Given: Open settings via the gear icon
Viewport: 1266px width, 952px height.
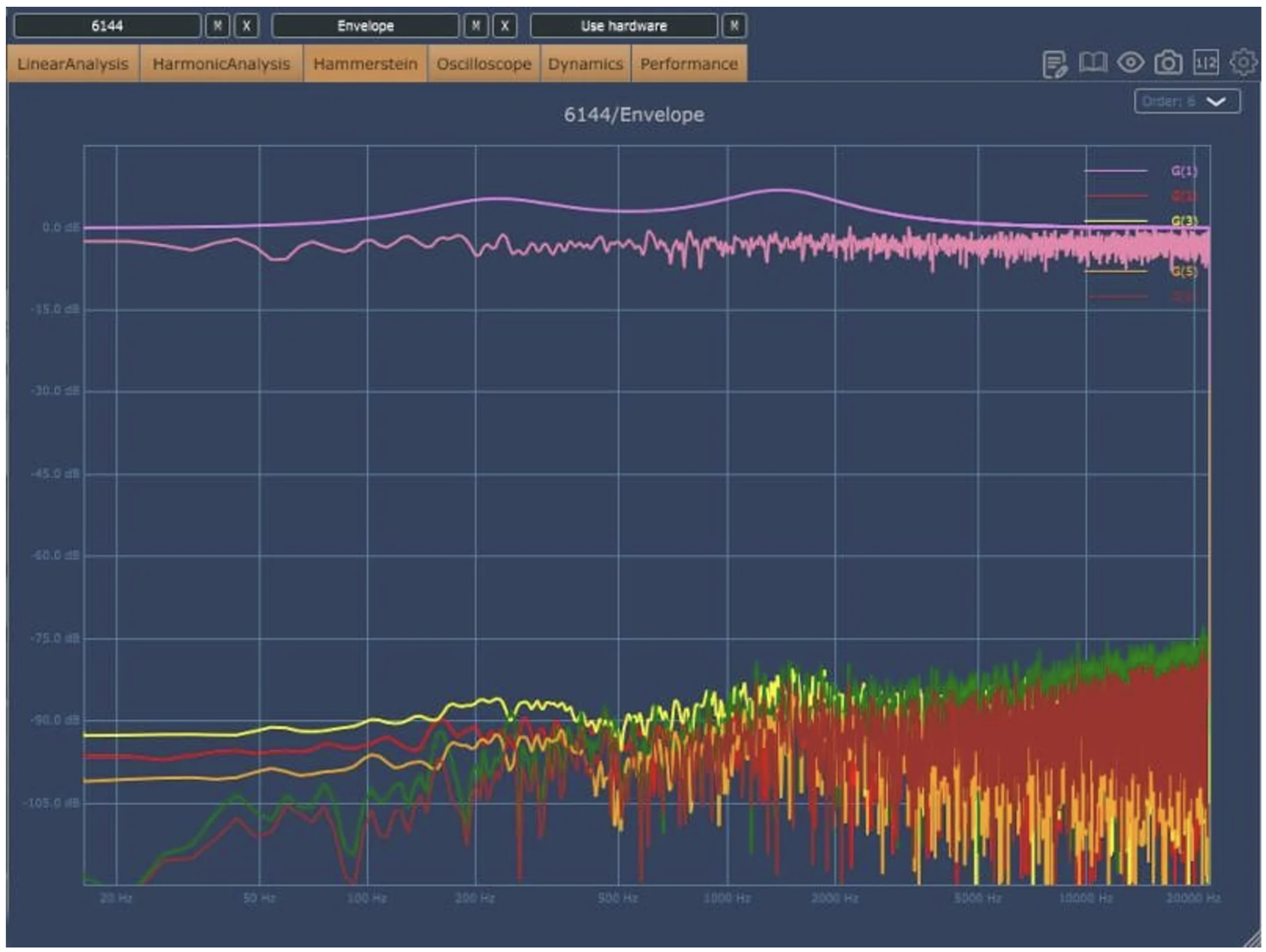Looking at the screenshot, I should click(x=1243, y=62).
